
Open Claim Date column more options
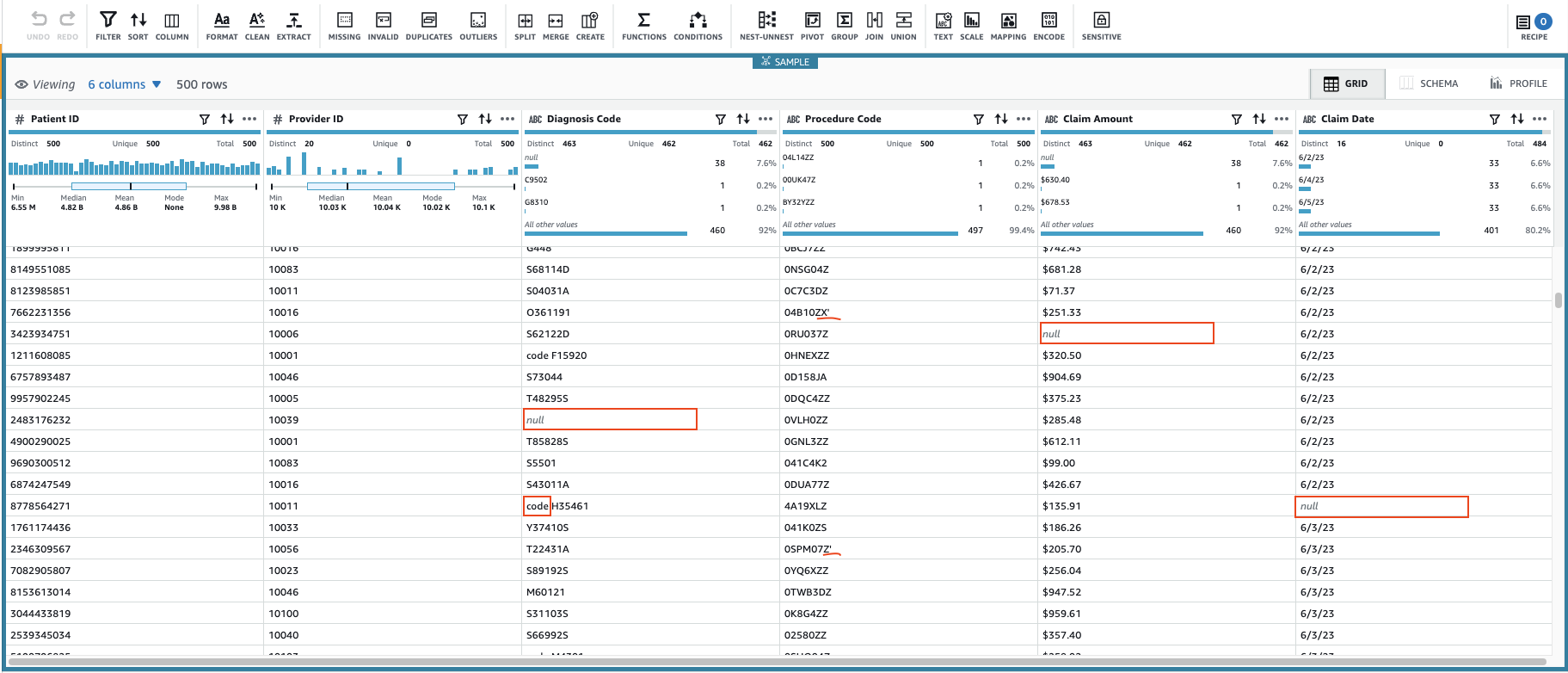point(1540,119)
